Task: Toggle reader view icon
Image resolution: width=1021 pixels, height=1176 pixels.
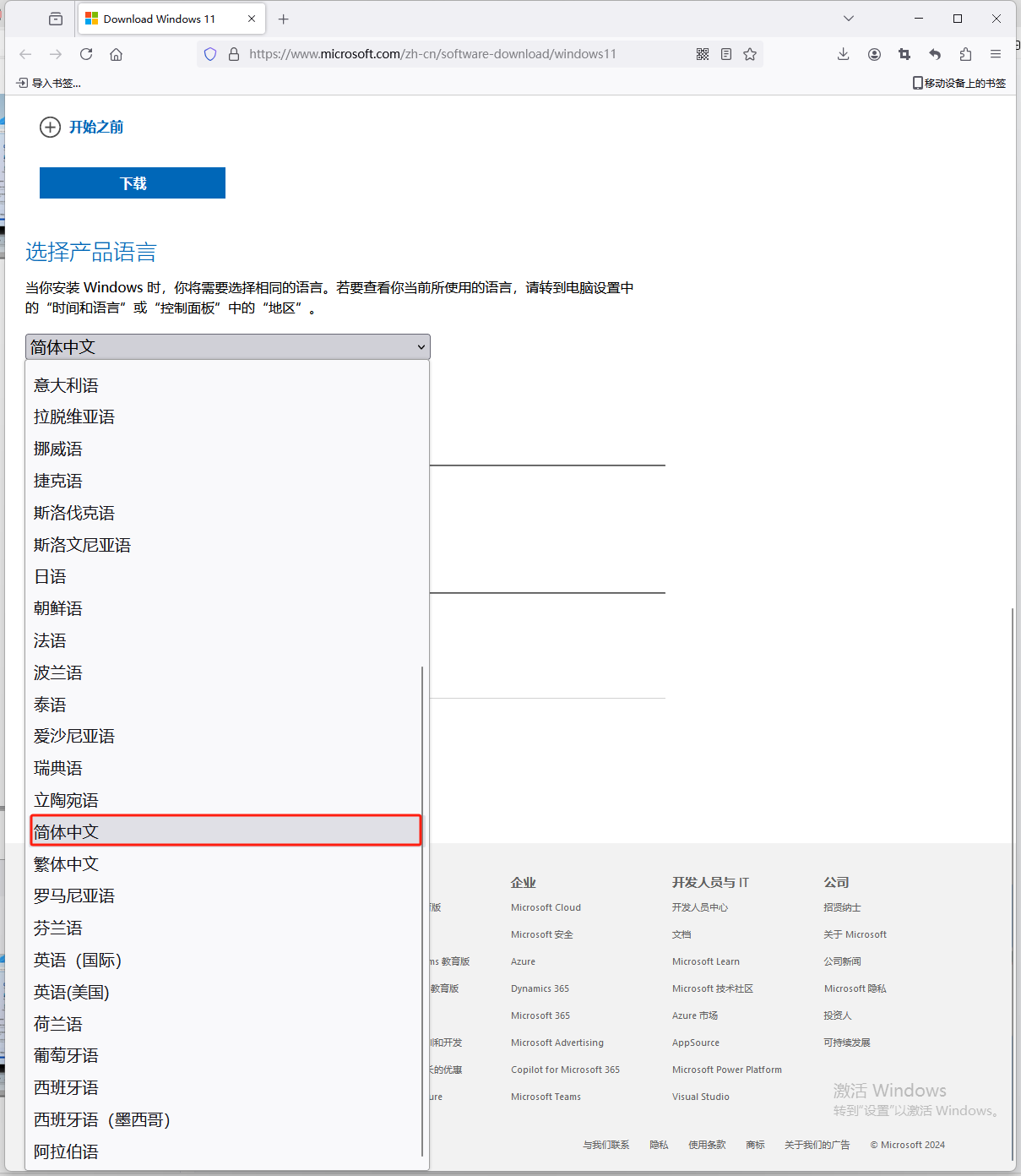Action: pyautogui.click(x=726, y=54)
